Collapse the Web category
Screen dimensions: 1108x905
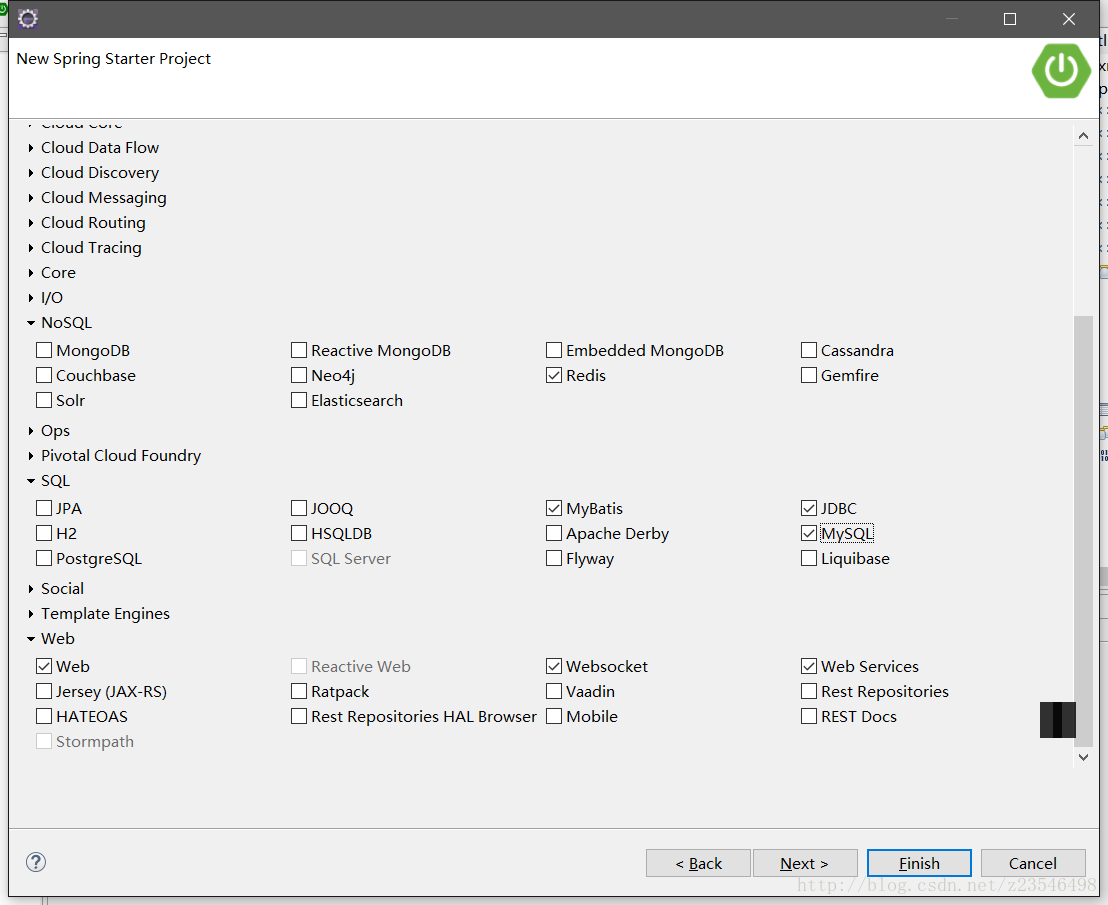[31, 639]
